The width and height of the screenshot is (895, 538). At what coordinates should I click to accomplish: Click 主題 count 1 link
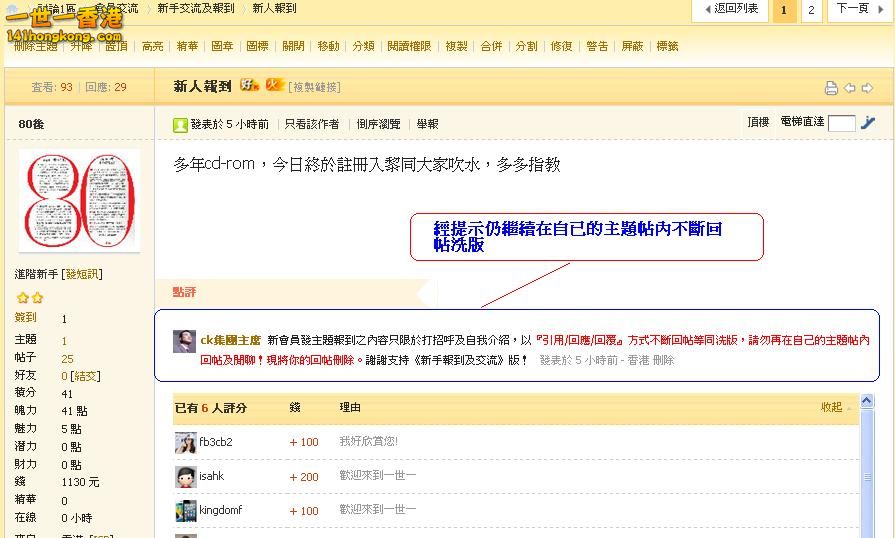pos(64,341)
